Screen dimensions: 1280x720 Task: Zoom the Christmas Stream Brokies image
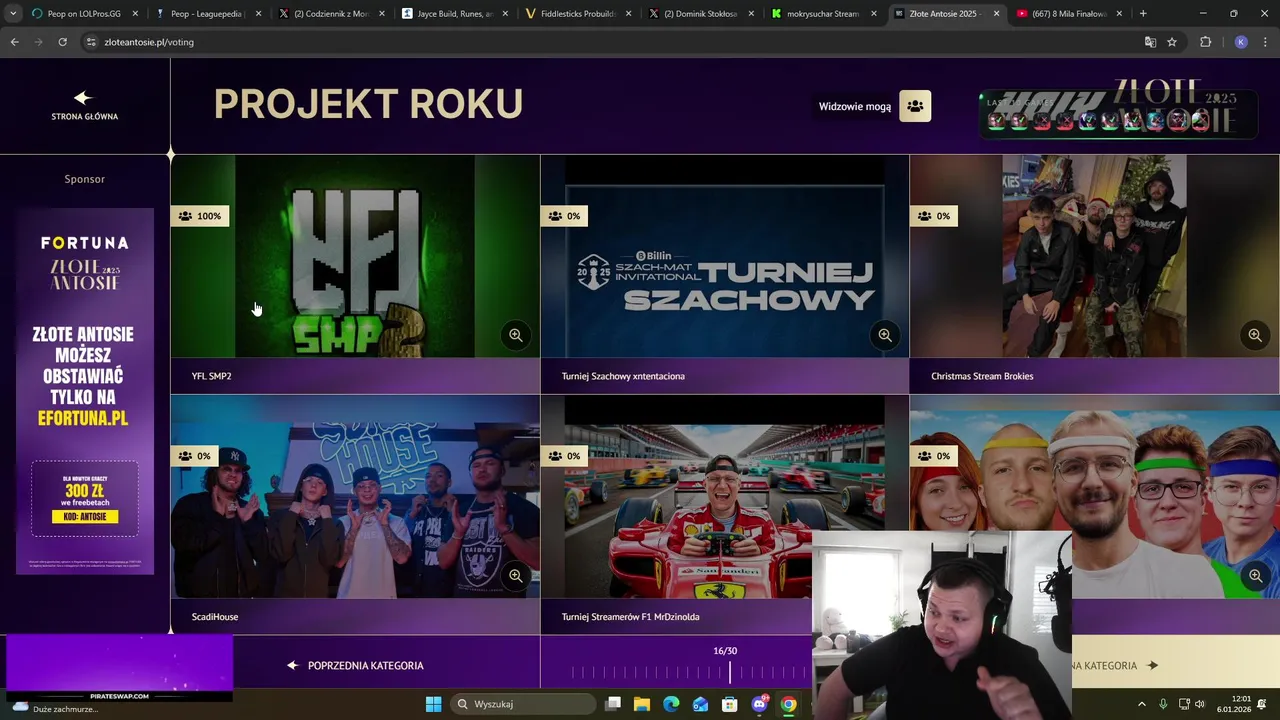click(x=1255, y=335)
